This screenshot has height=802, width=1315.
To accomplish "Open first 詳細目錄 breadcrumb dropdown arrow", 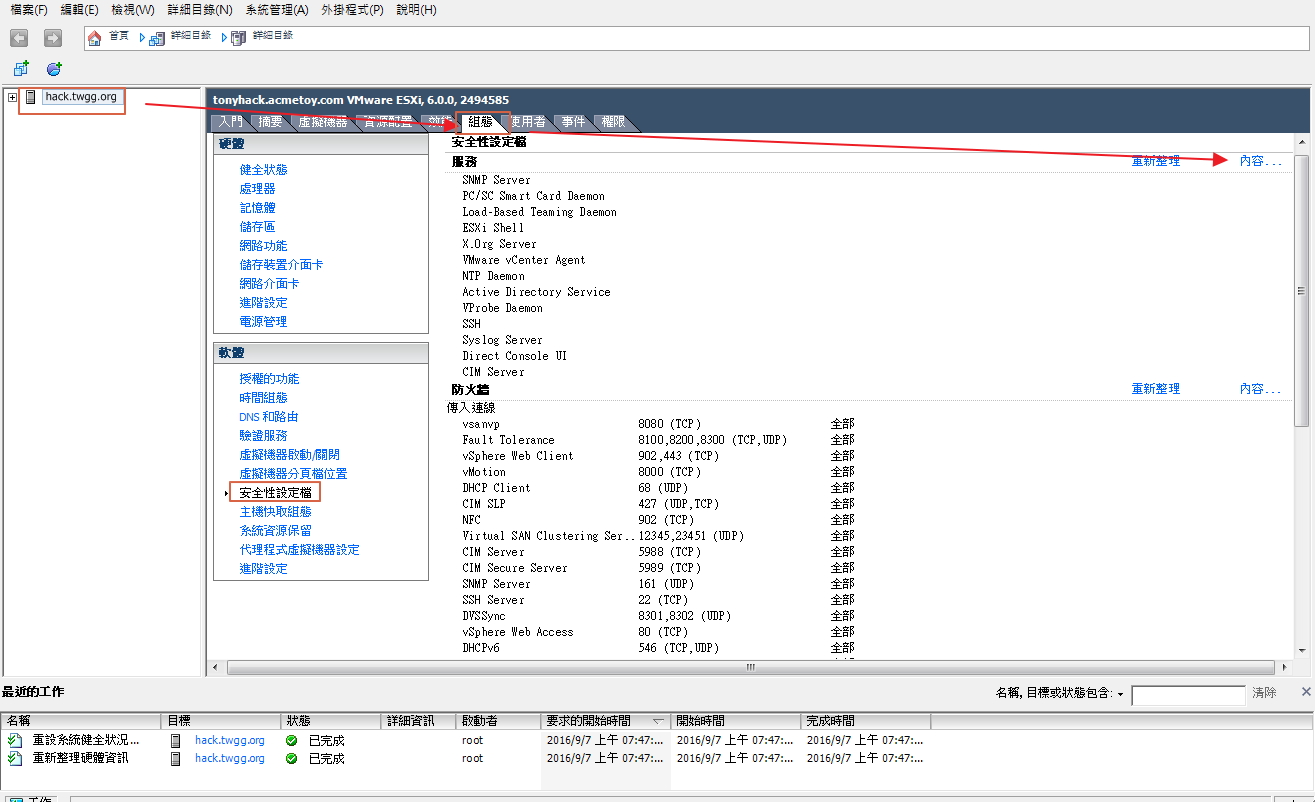I will [143, 38].
